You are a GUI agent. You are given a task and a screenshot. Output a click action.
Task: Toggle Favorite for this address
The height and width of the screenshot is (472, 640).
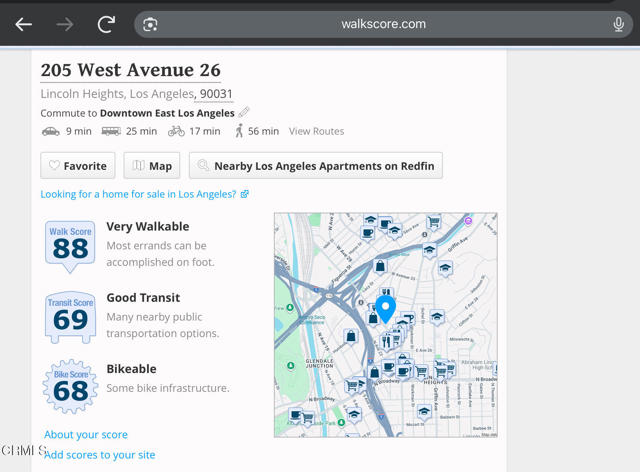point(78,166)
